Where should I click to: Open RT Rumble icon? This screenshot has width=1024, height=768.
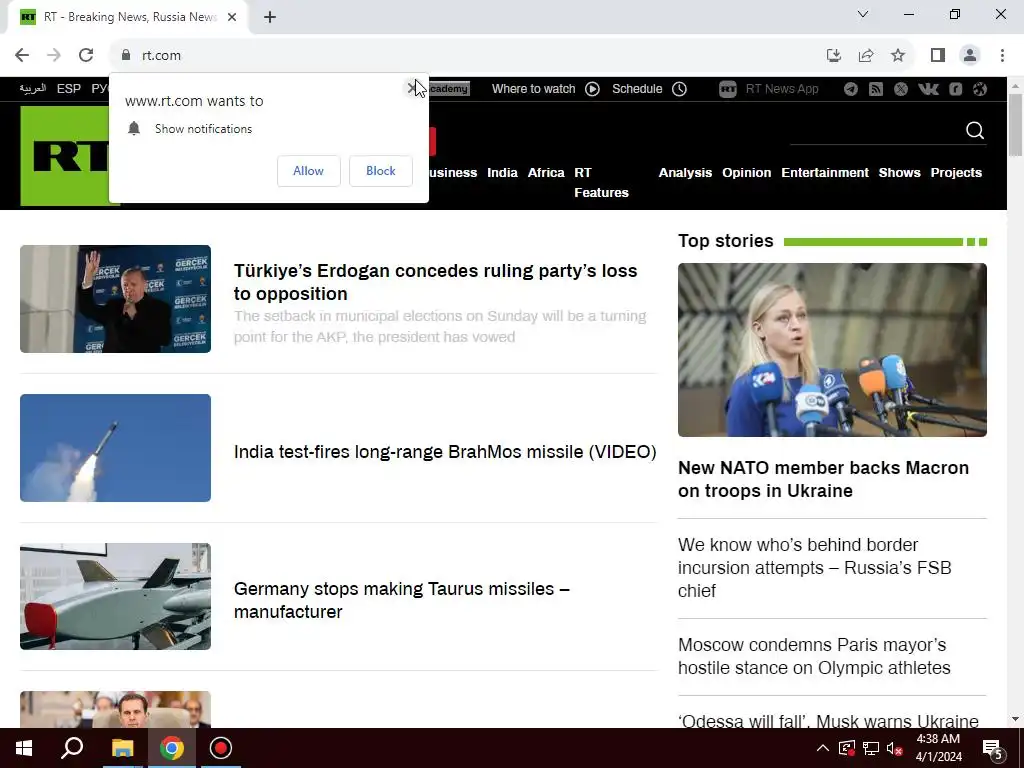pos(955,89)
